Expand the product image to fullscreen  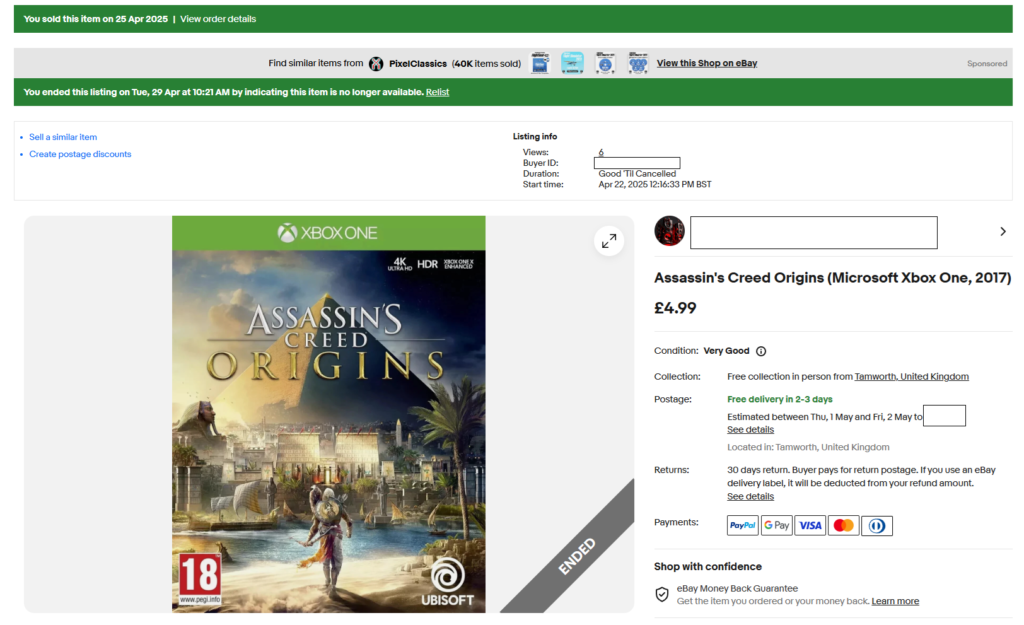609,241
